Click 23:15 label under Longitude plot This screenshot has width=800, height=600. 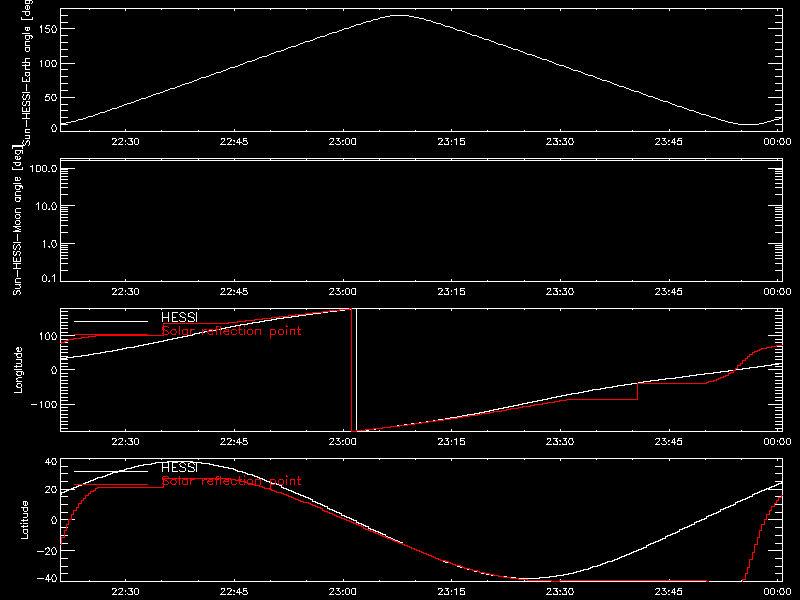tap(451, 441)
